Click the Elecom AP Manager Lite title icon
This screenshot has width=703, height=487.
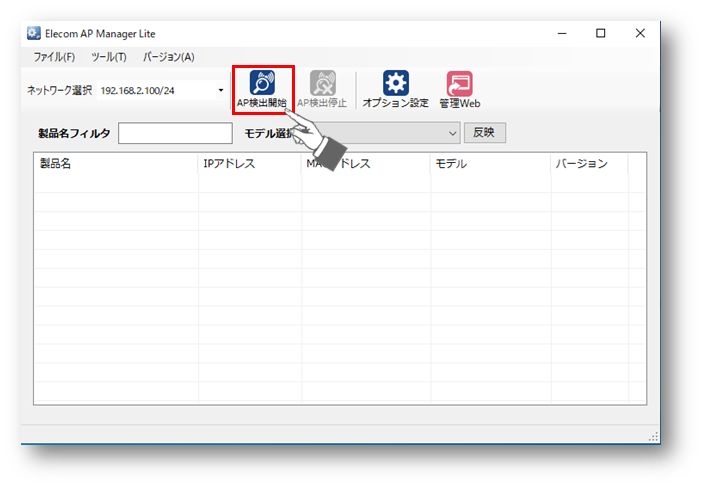click(x=34, y=33)
